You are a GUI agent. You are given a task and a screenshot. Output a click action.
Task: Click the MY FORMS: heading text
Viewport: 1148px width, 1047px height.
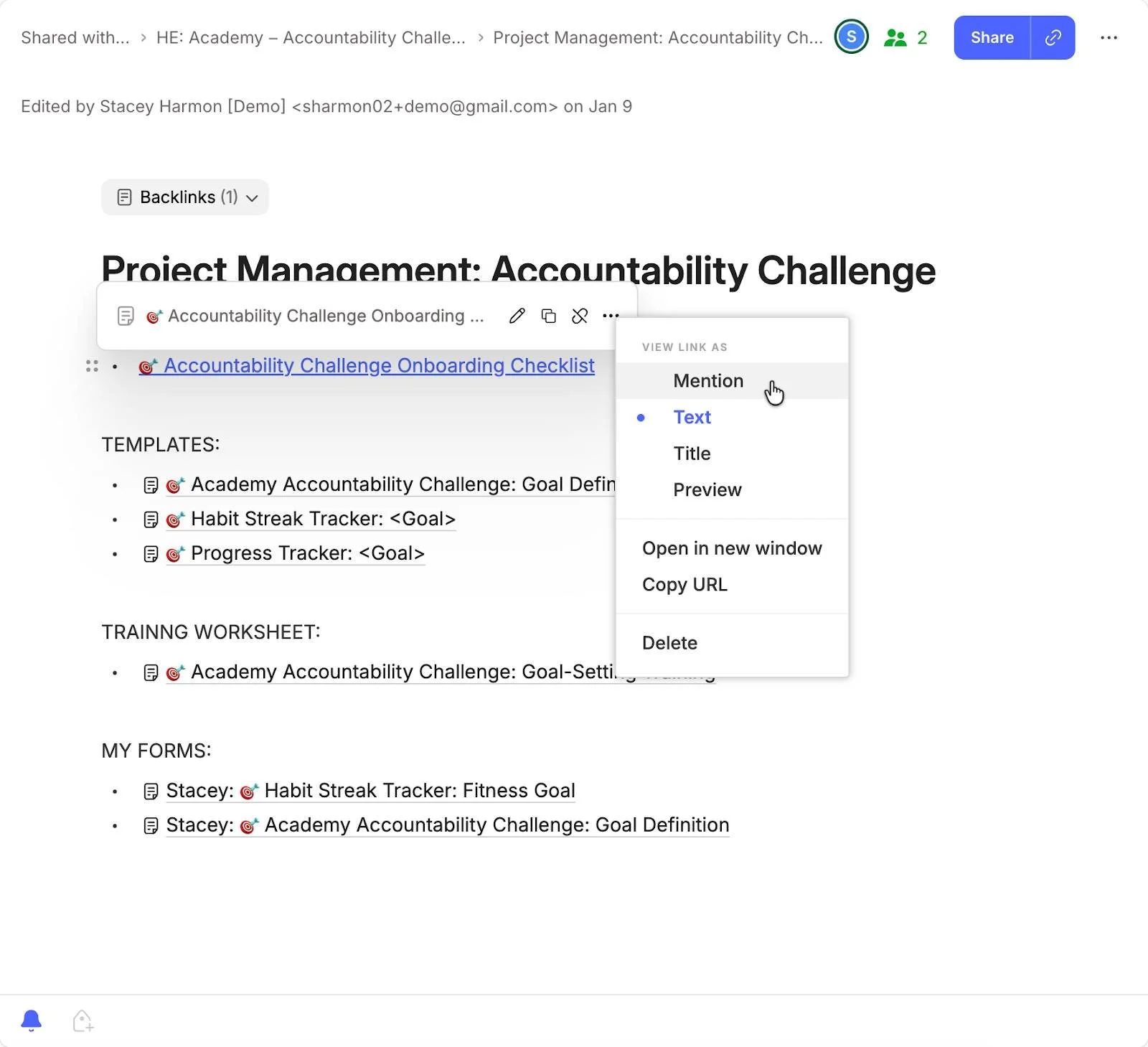point(156,751)
